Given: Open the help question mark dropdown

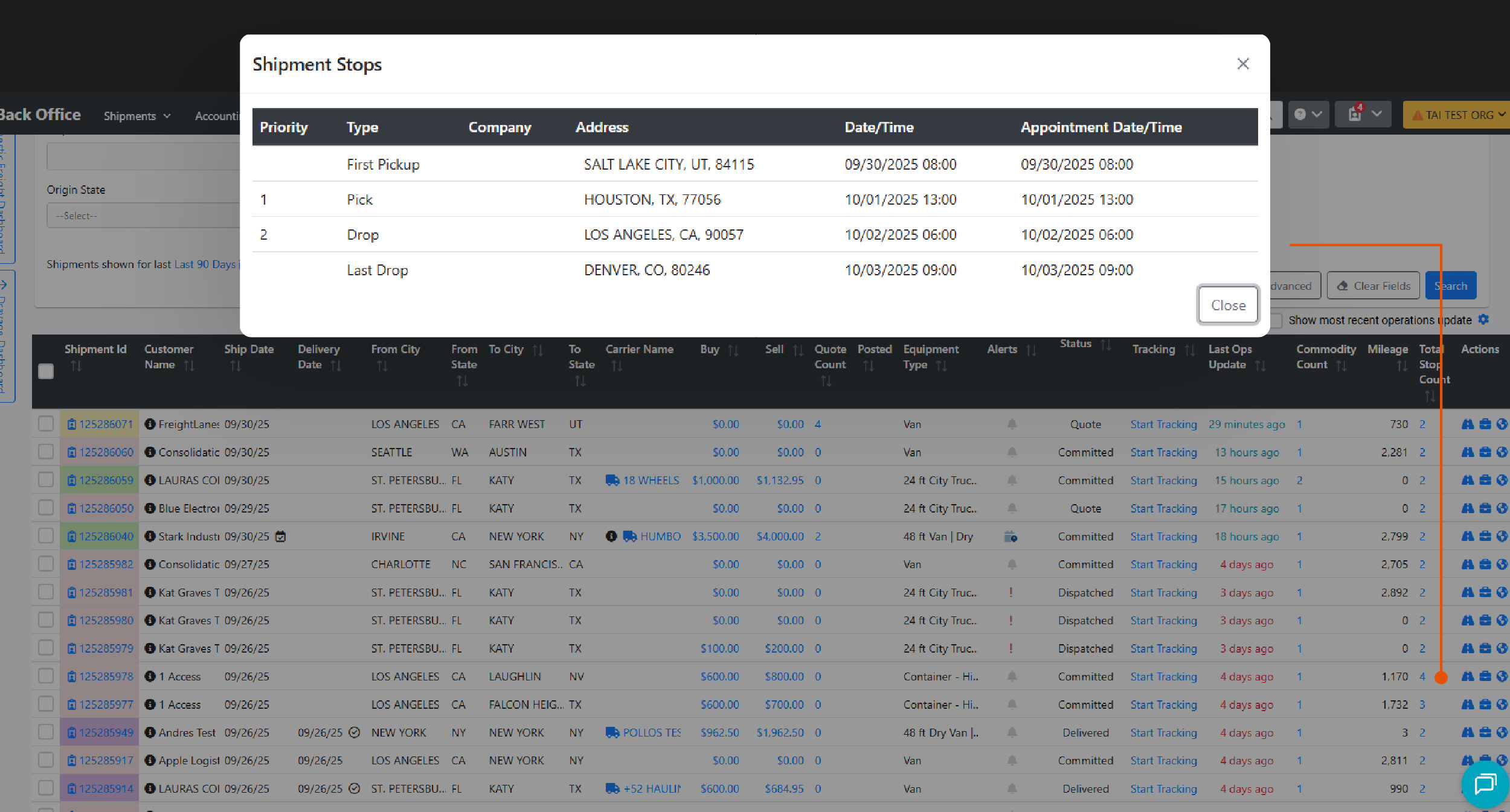Looking at the screenshot, I should click(1308, 114).
